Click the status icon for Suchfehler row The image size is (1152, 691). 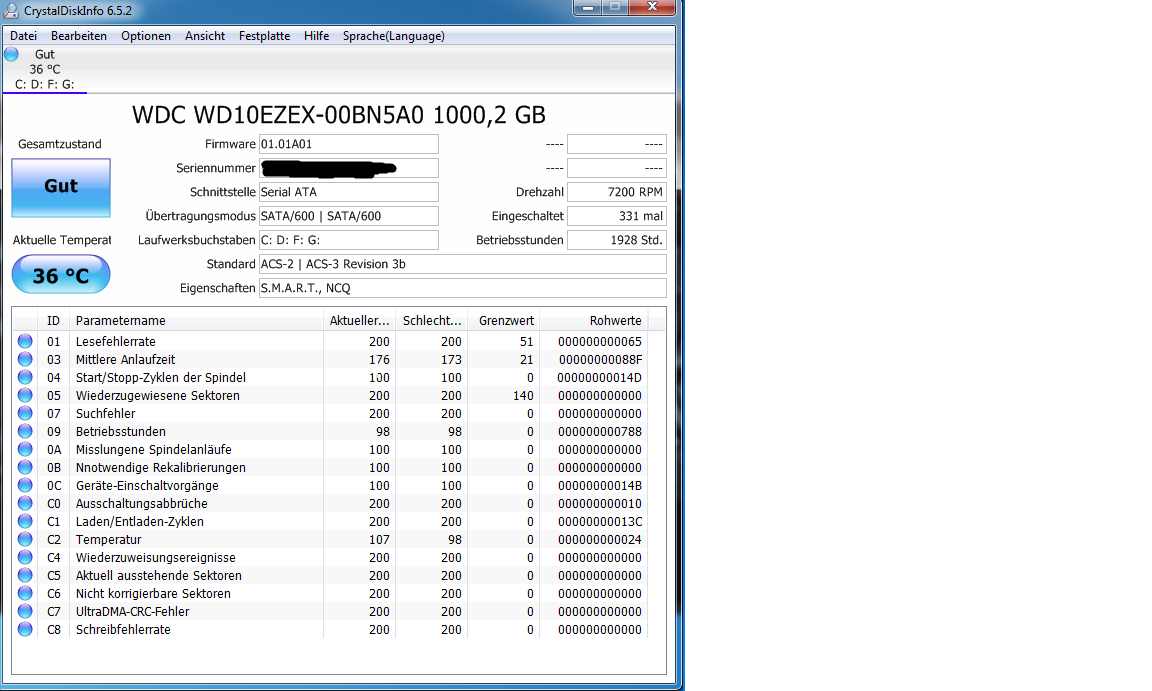pos(25,413)
